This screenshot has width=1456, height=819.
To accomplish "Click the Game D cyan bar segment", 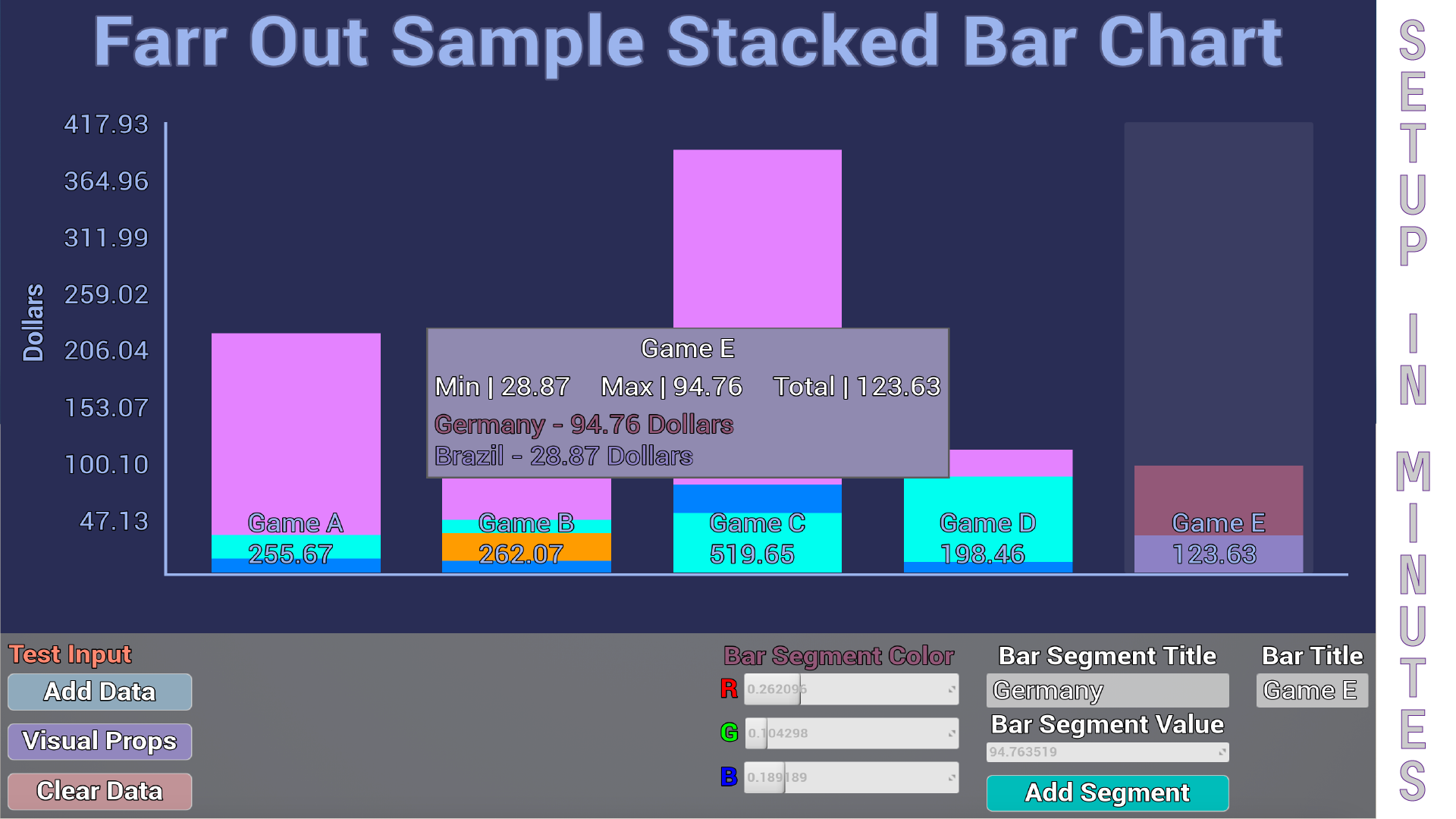I will click(x=990, y=510).
